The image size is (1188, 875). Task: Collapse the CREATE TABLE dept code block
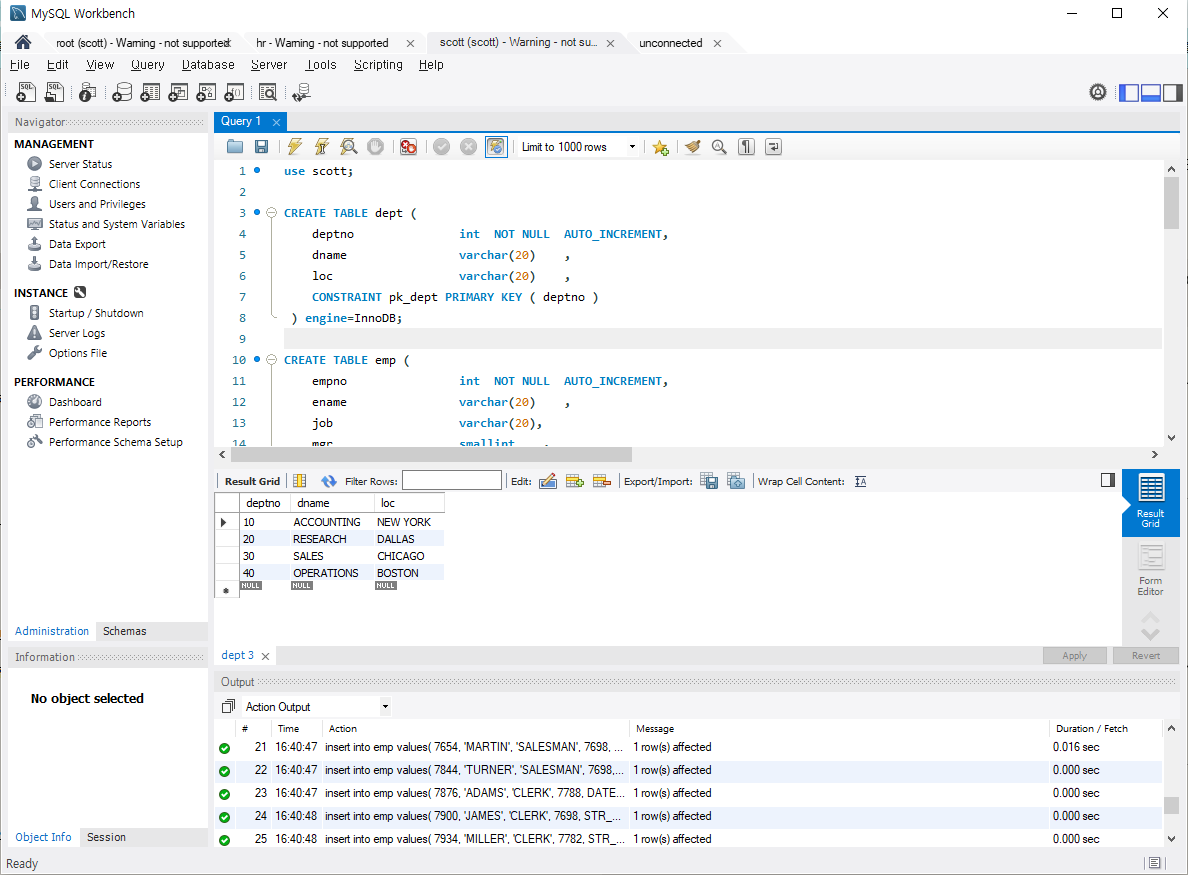(x=271, y=213)
